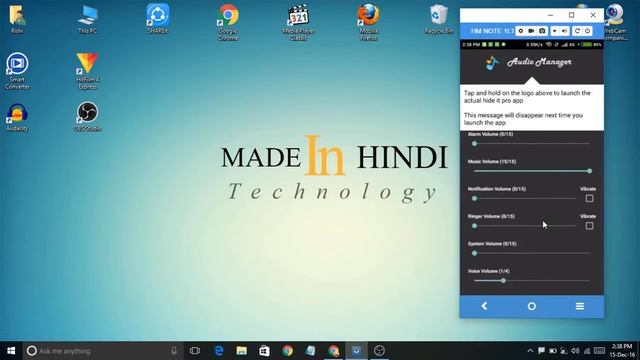Image resolution: width=640 pixels, height=360 pixels.
Task: Click the touch keyboard tray icon
Action: (599, 351)
